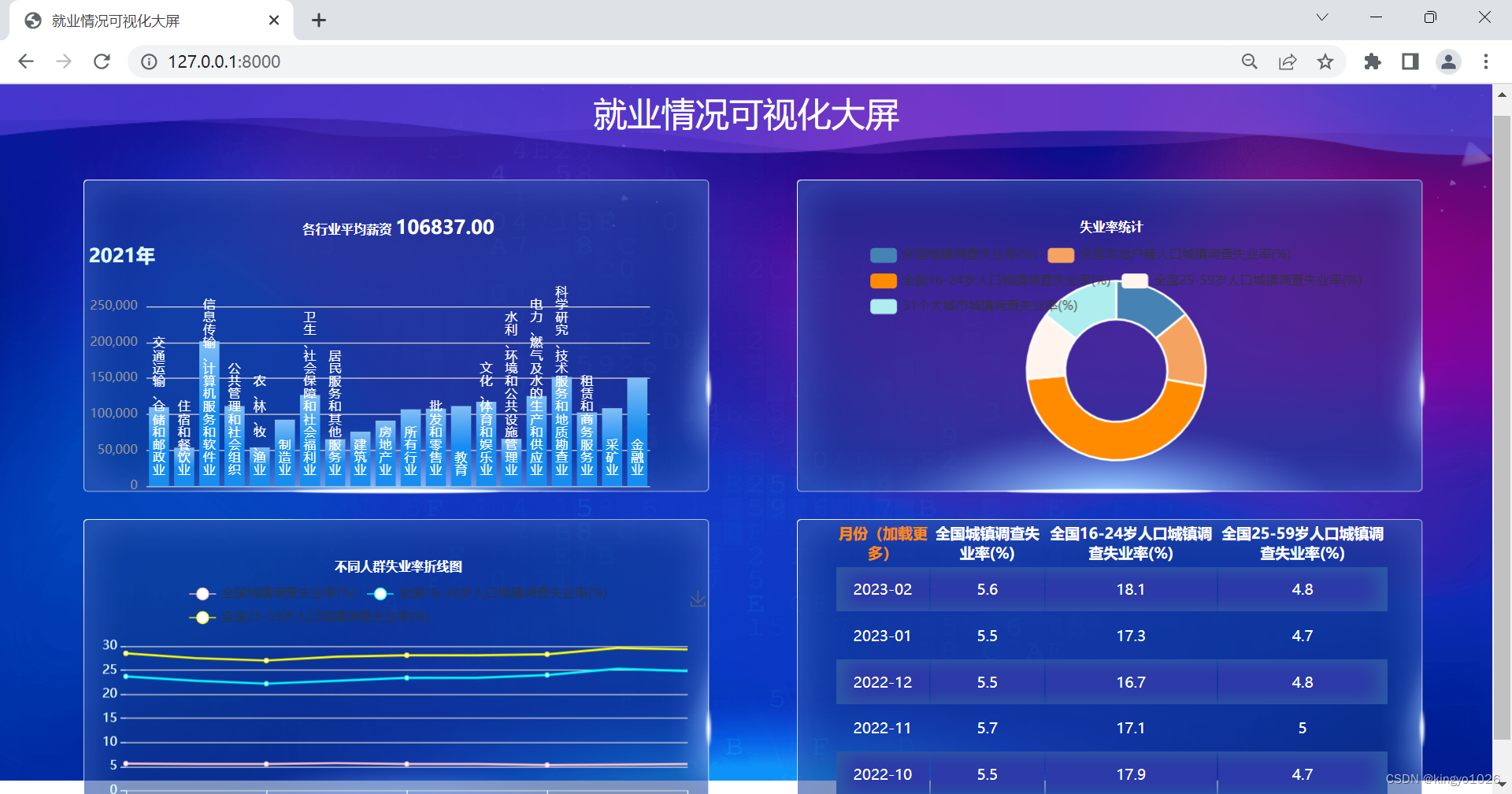1512x794 pixels.
Task: Click table header 全国25-59岁人口城镇调查失业率(%)
Action: [x=1302, y=544]
